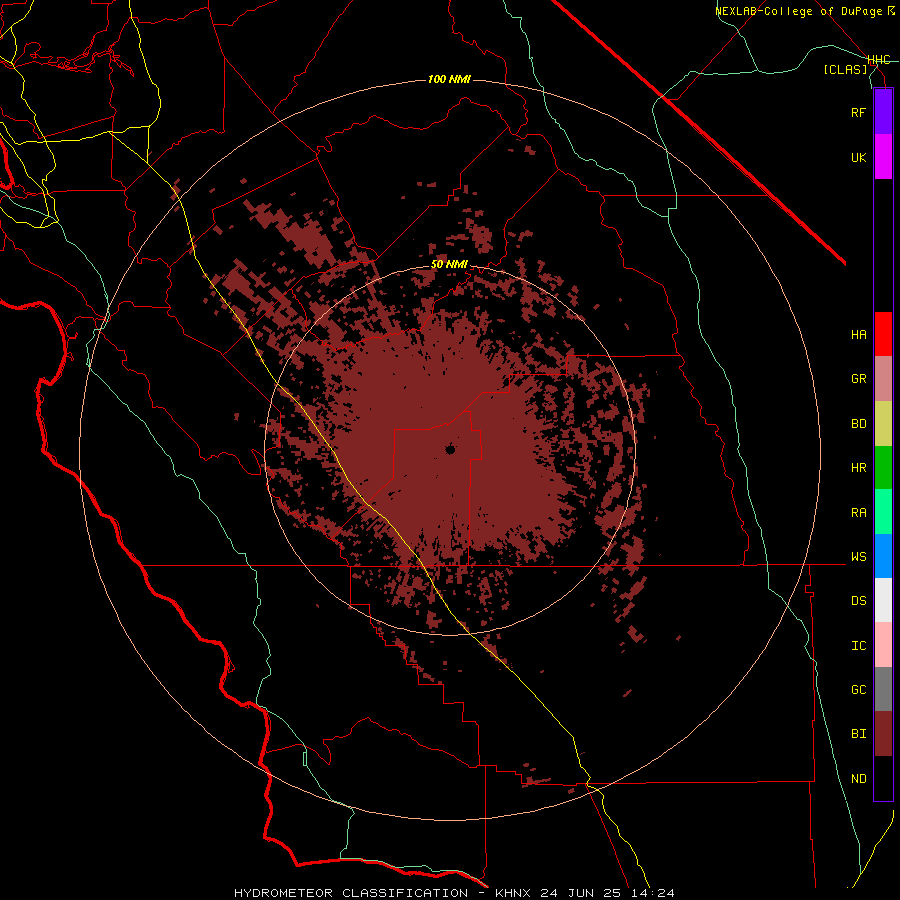The height and width of the screenshot is (900, 900).
Task: Click the GC gray legend swatch
Action: (883, 689)
